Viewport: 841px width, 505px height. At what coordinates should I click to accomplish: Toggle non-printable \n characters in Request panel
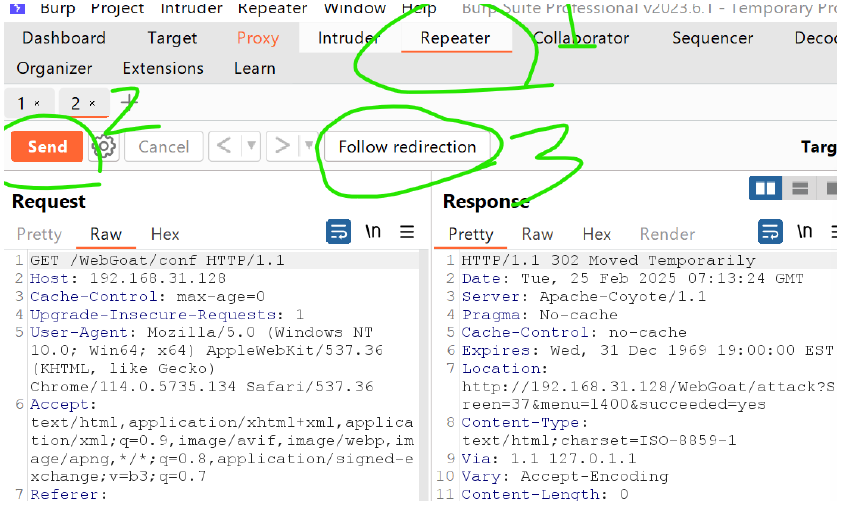pos(373,232)
